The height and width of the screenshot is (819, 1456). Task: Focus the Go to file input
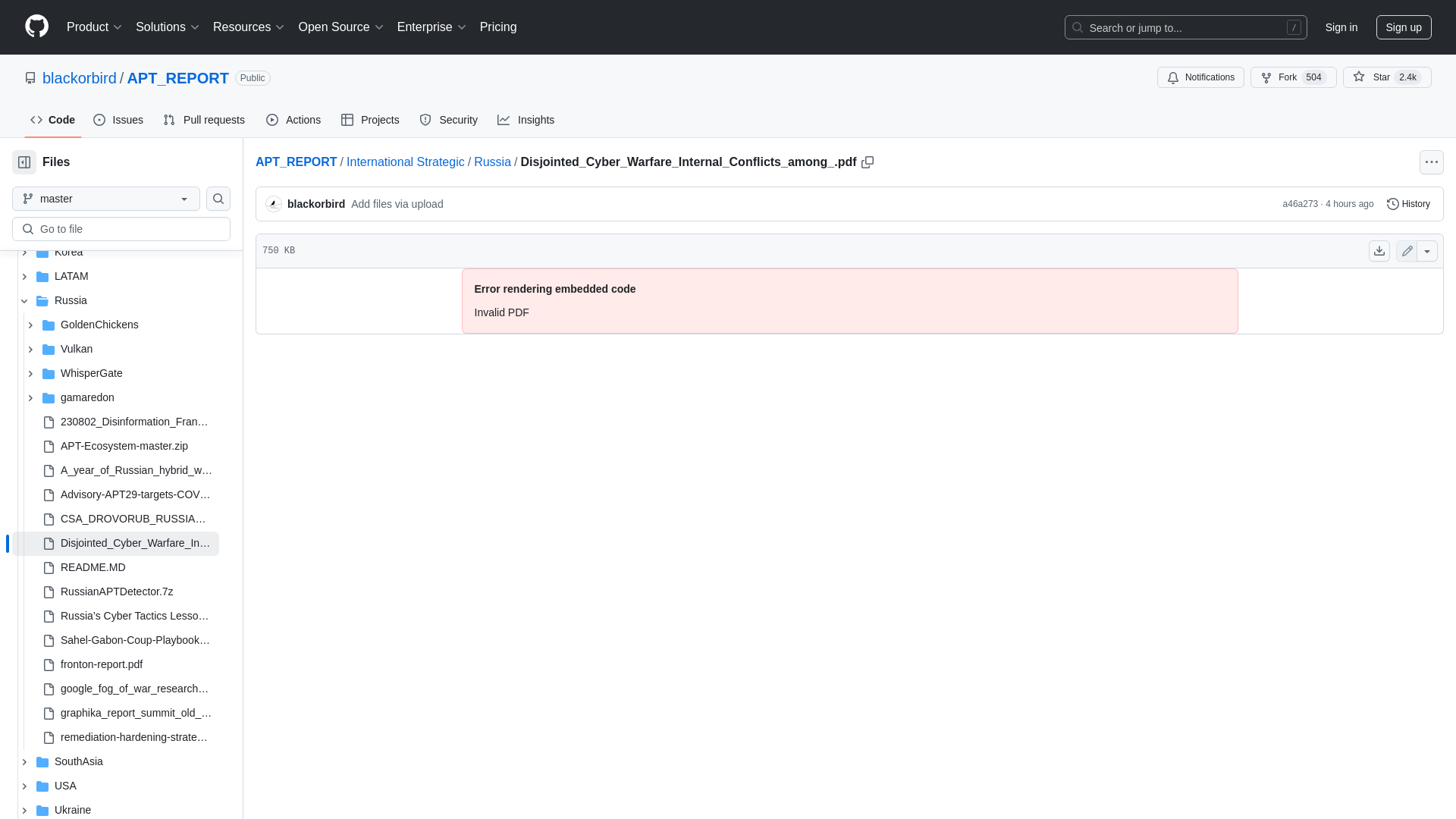pos(121,229)
